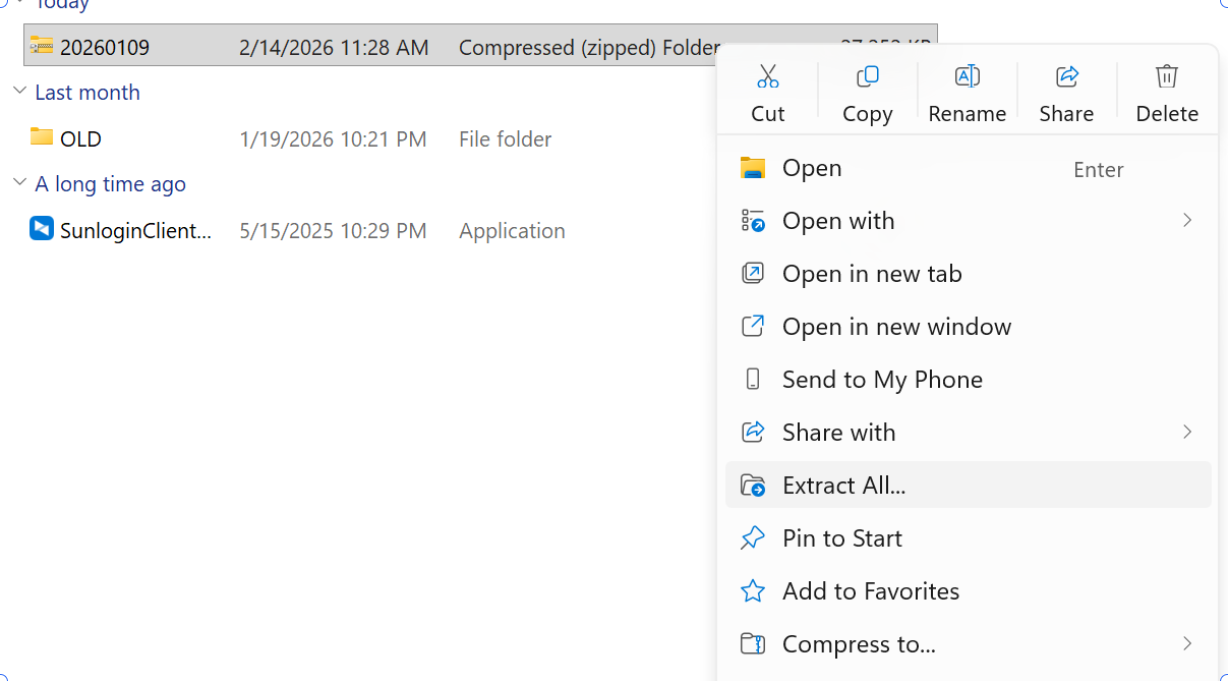Choose Extract All from context menu
The image size is (1228, 681).
[x=843, y=486]
